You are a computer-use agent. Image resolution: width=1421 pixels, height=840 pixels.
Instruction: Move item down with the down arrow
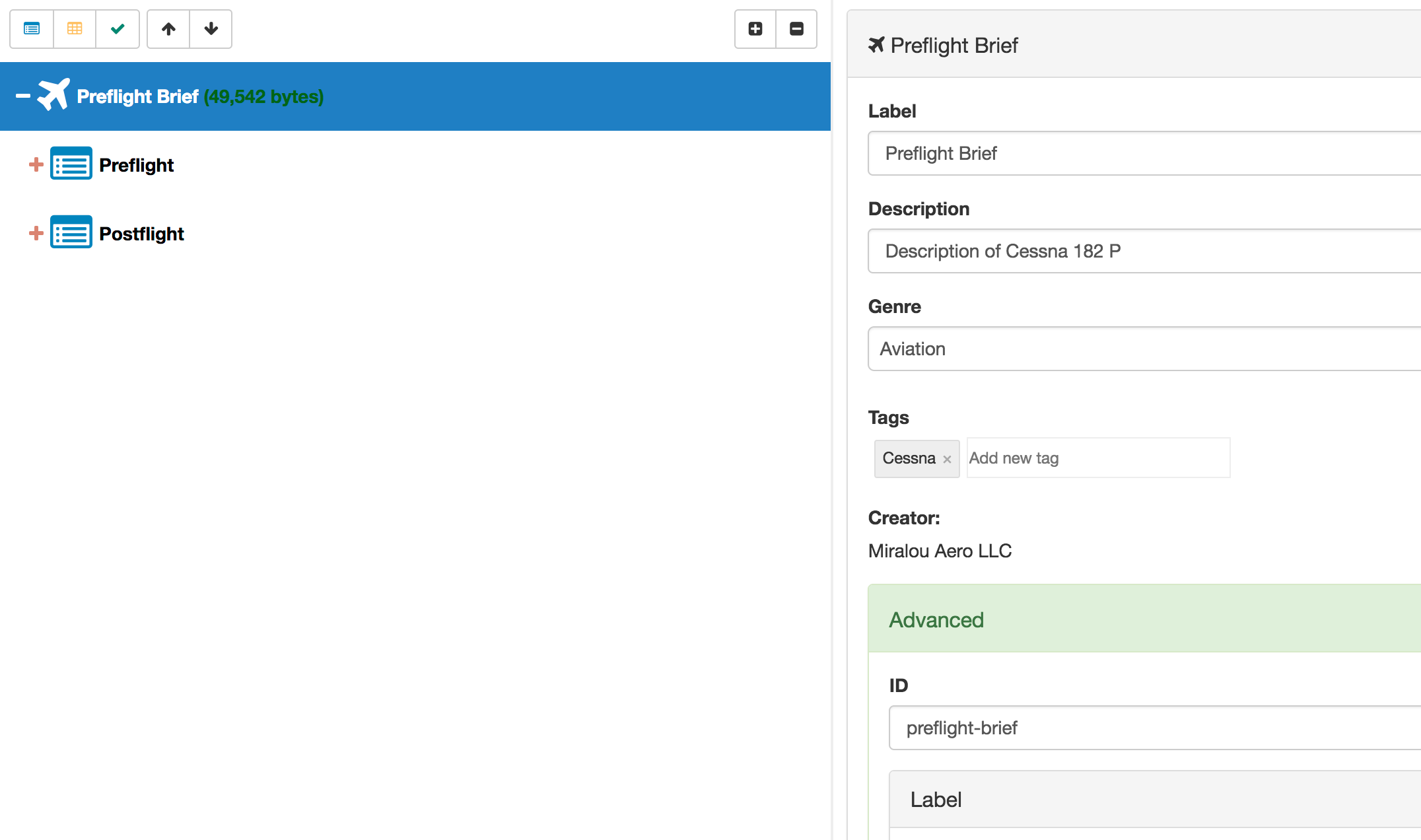(211, 29)
